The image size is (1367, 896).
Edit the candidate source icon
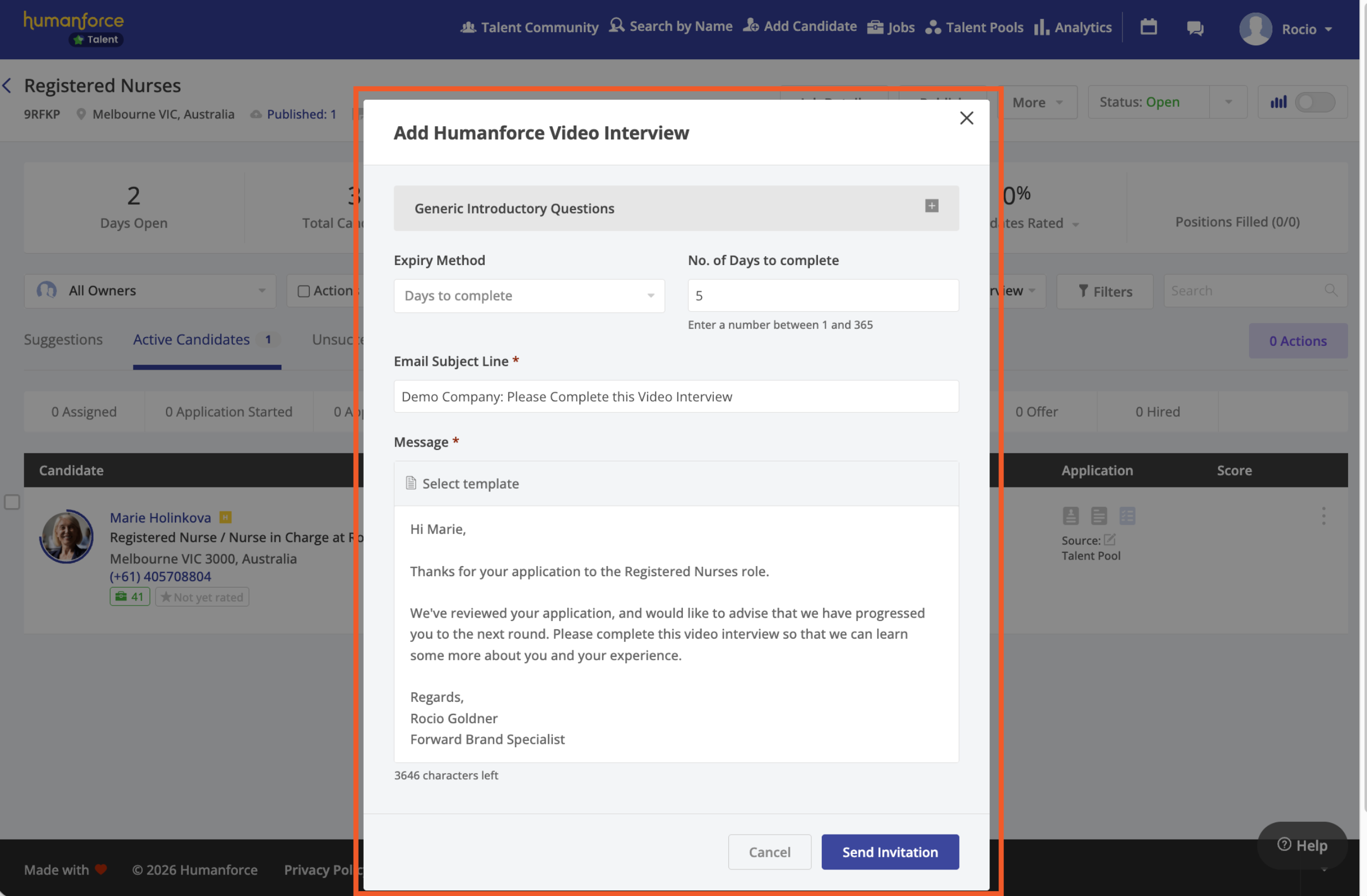tap(1110, 540)
